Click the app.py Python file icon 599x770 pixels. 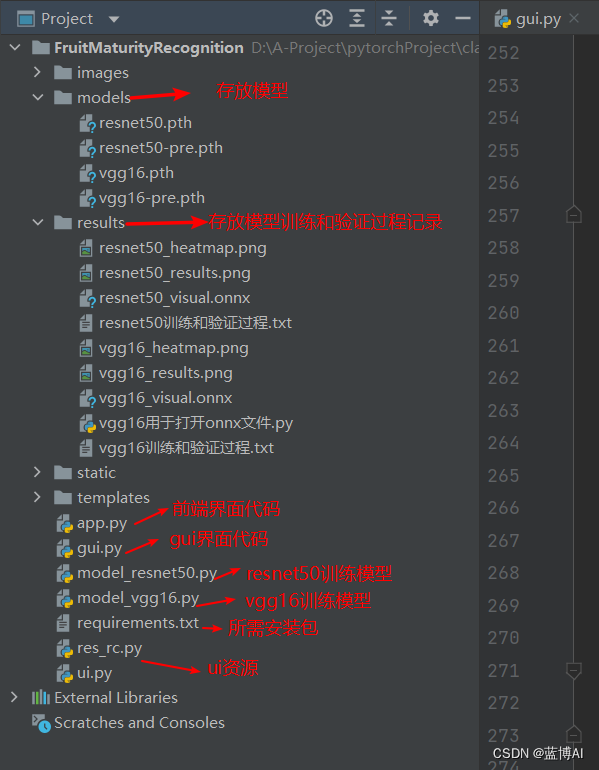[64, 523]
